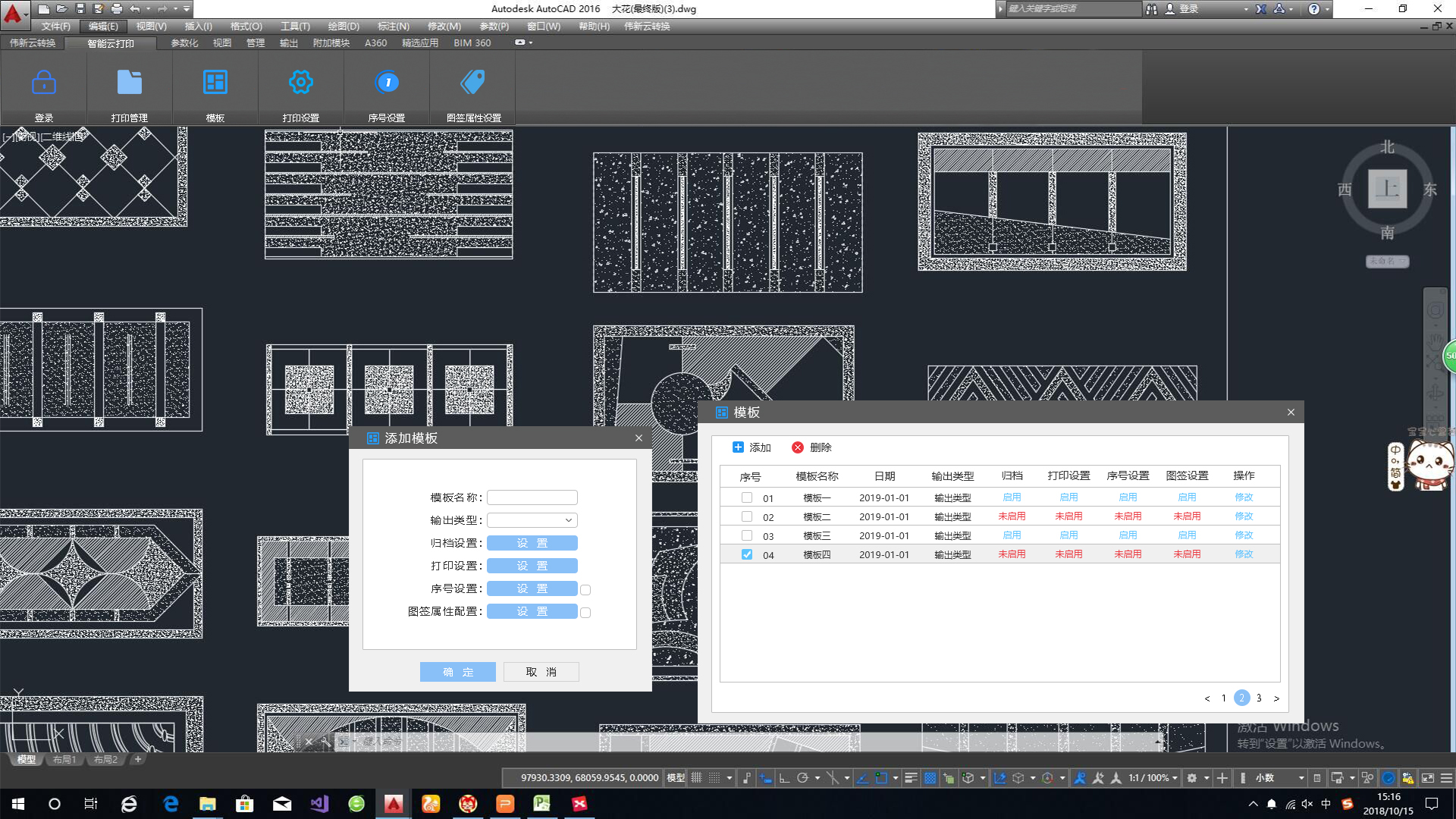Open 序号设置 numbering settings icon
Viewport: 1456px width, 819px height.
[x=387, y=82]
